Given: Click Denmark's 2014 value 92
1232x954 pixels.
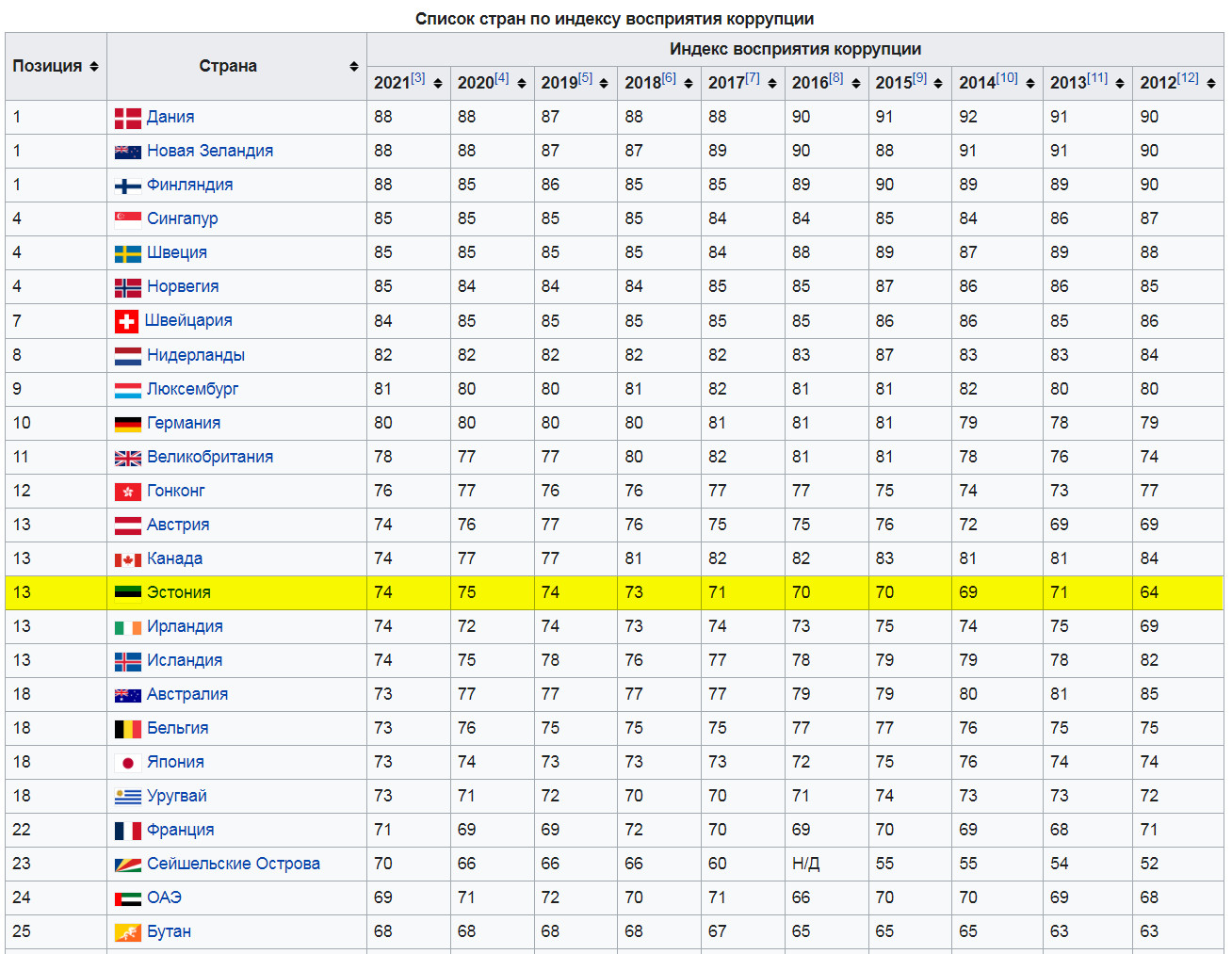Looking at the screenshot, I should click(968, 117).
